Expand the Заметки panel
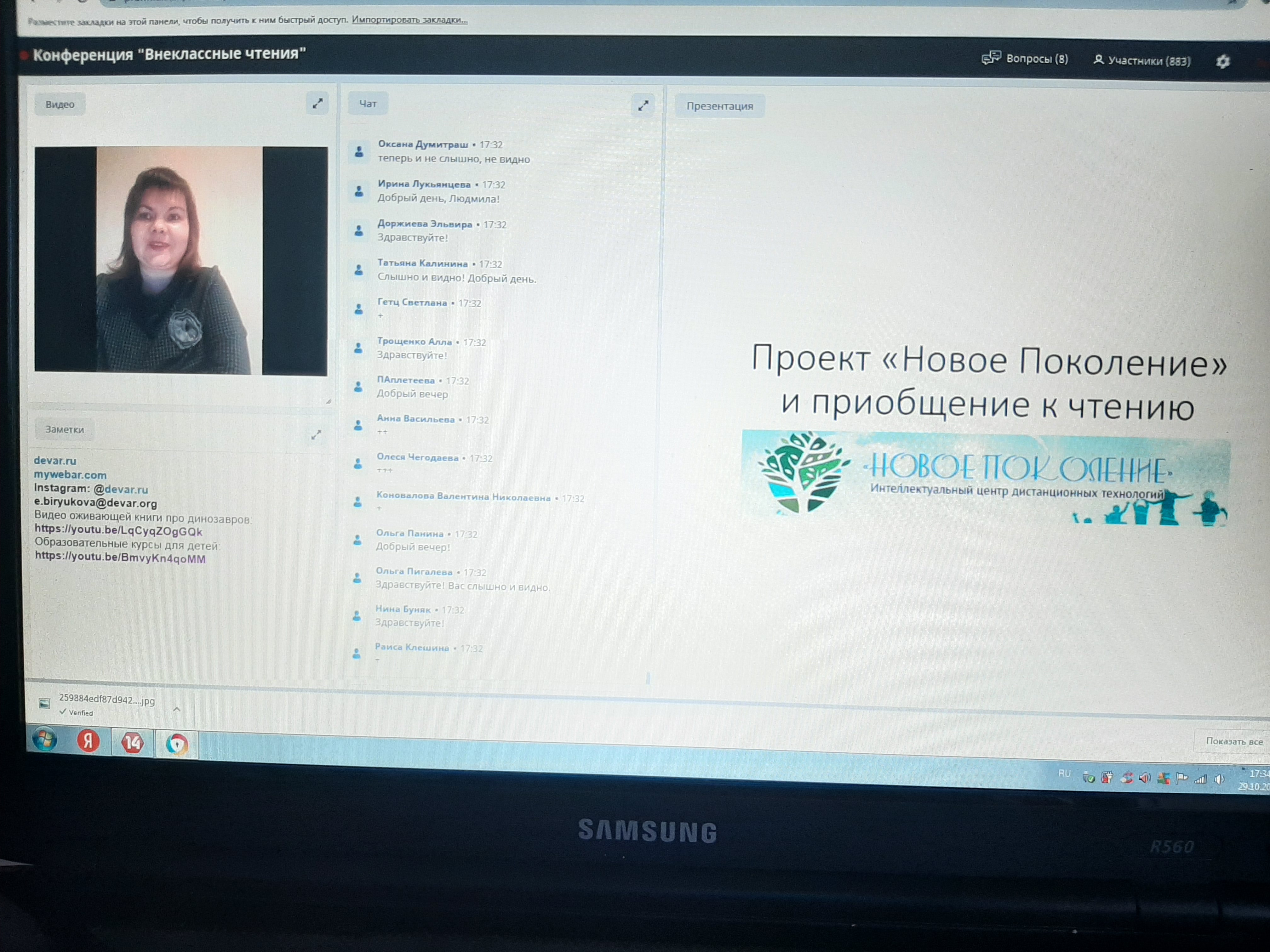 pyautogui.click(x=316, y=434)
